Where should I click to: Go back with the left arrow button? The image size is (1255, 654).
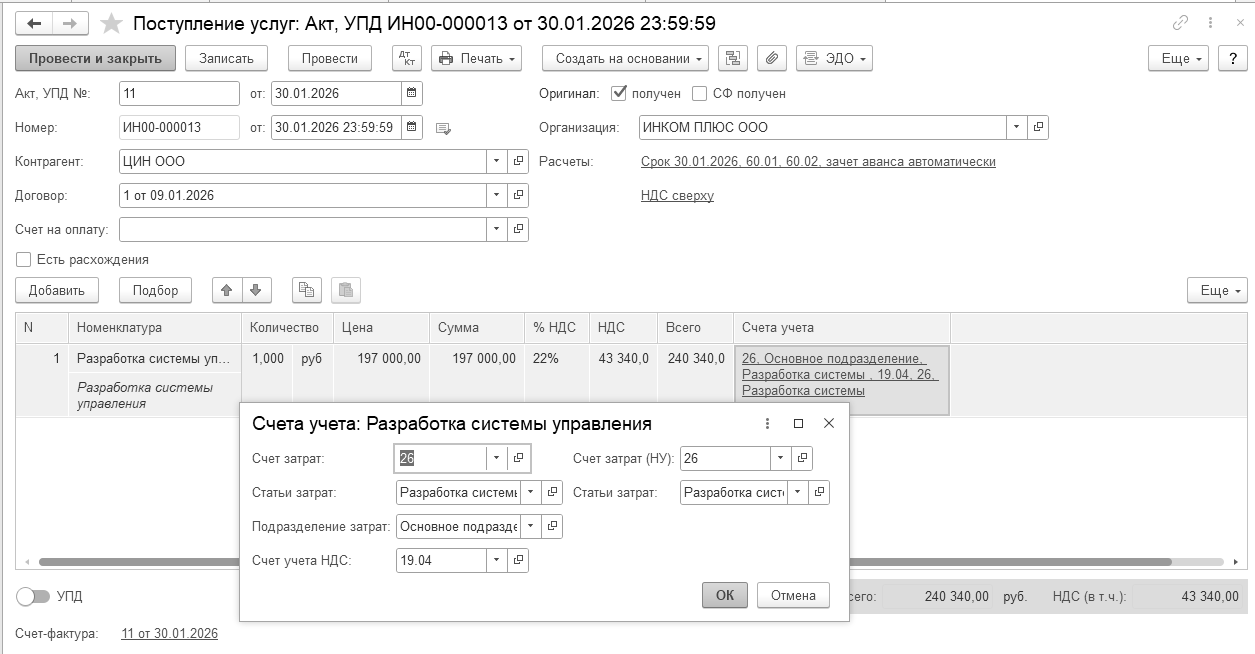coord(34,23)
